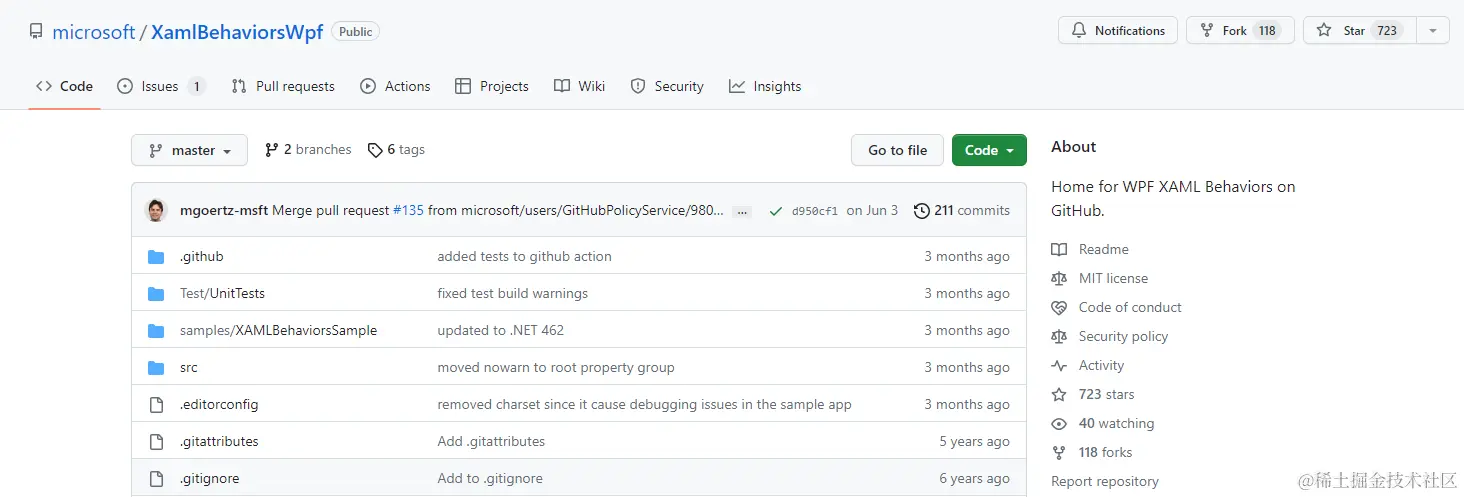Open the .github folder
Image resolution: width=1464 pixels, height=497 pixels.
(x=202, y=257)
